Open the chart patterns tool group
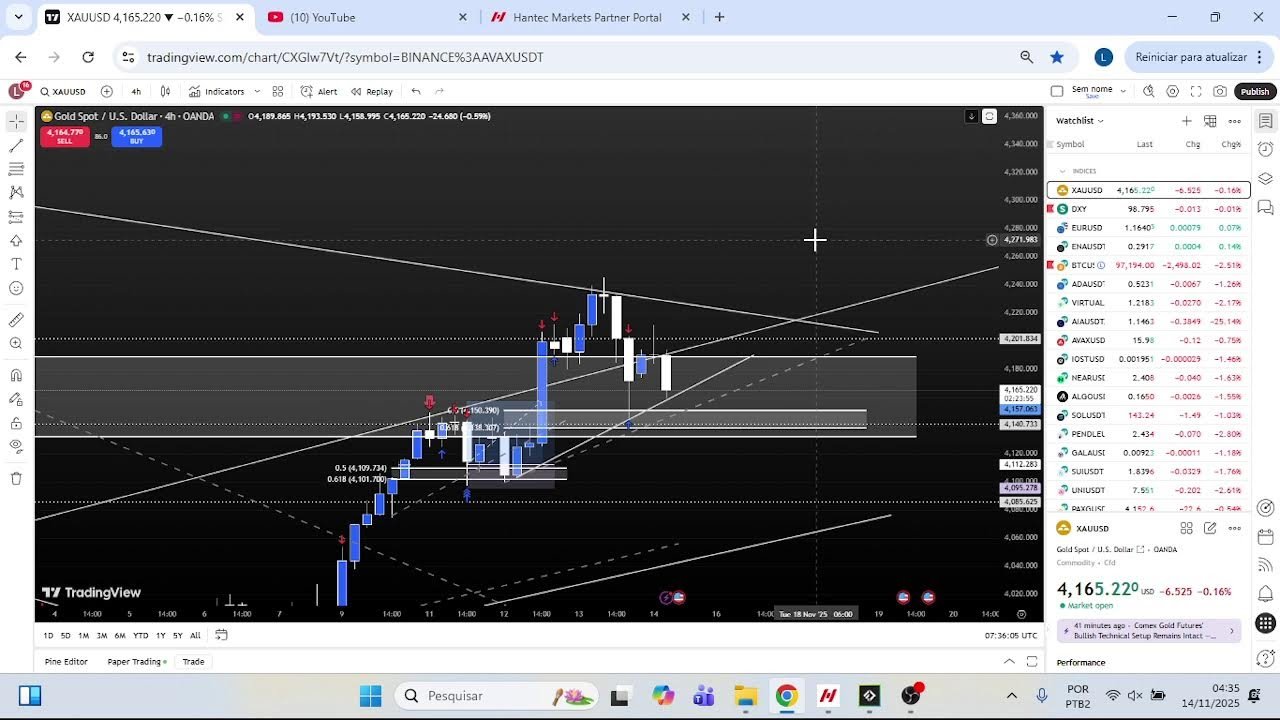This screenshot has height=720, width=1280. click(x=16, y=192)
